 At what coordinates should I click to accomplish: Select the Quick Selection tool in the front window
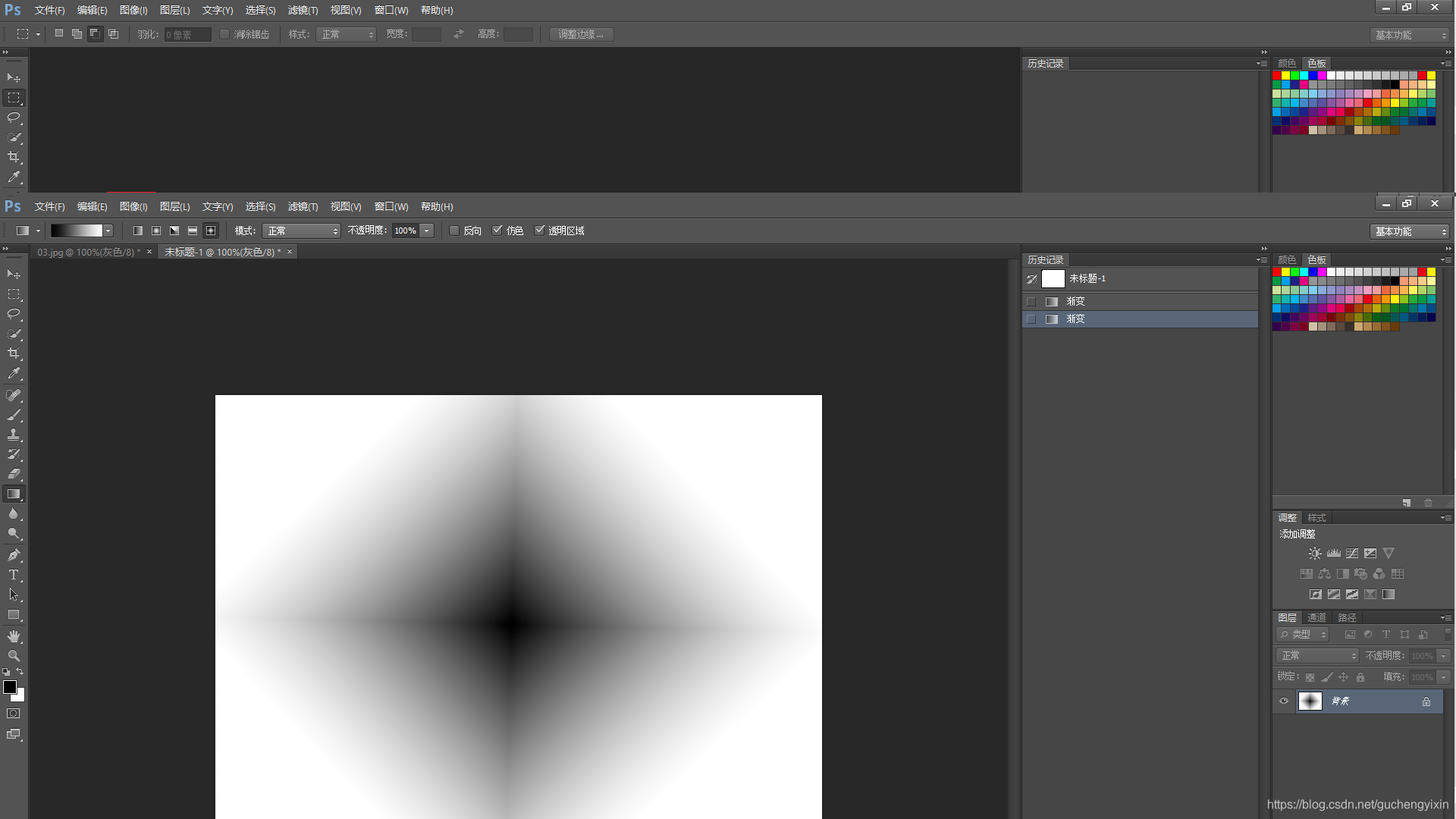[x=14, y=334]
